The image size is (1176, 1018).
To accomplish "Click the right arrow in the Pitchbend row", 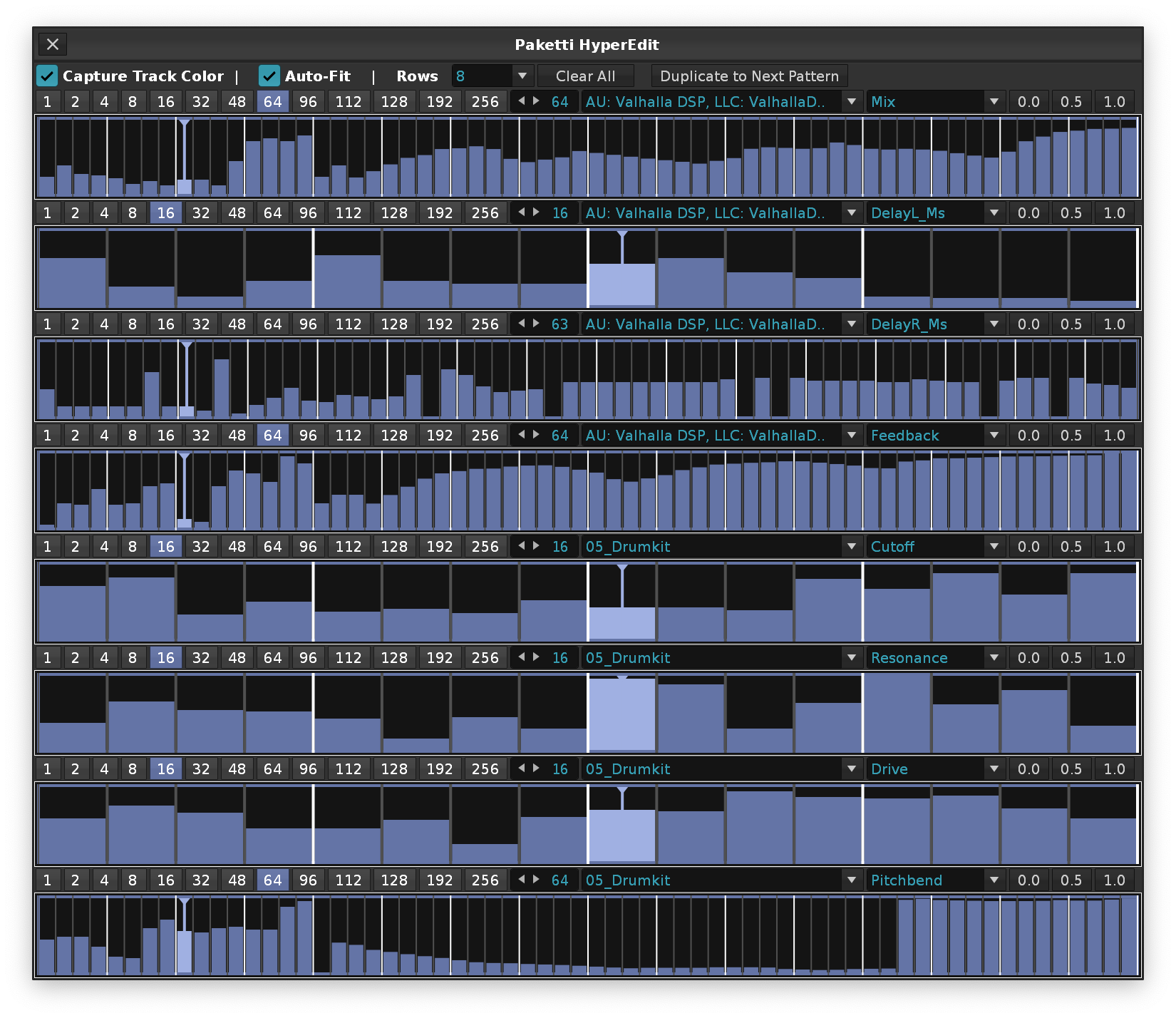I will click(536, 880).
